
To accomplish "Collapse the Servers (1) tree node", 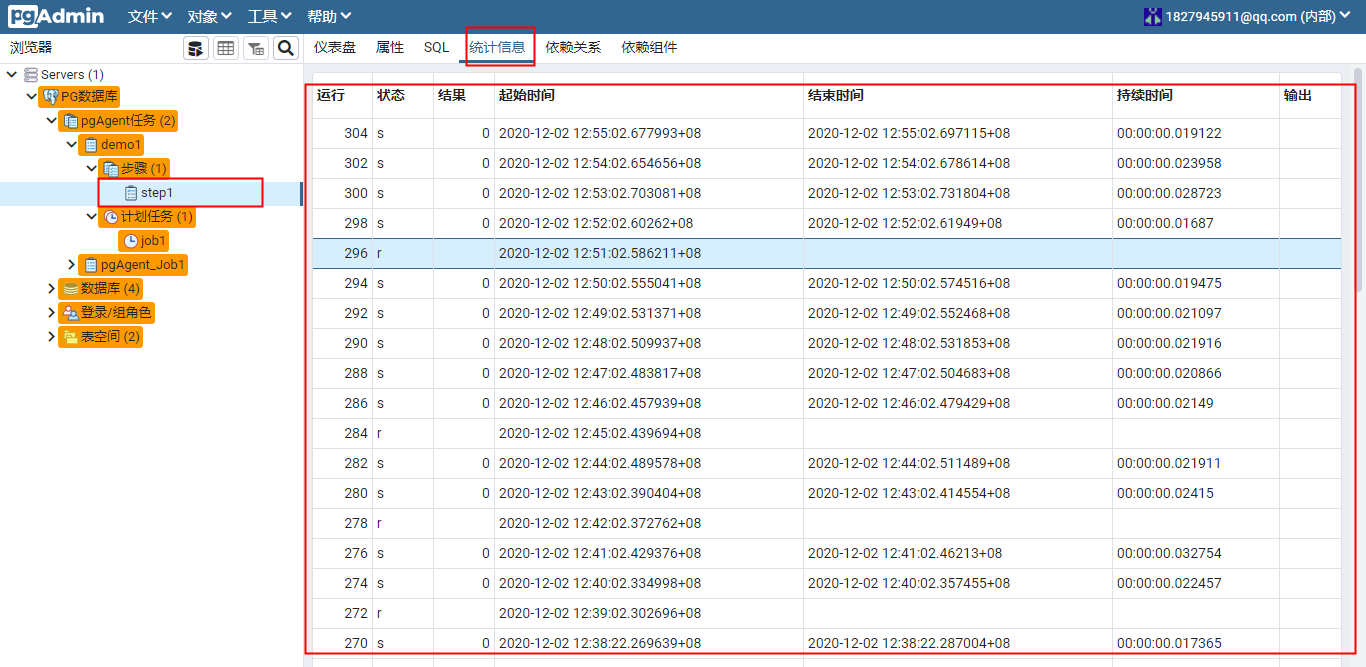I will 11,73.
